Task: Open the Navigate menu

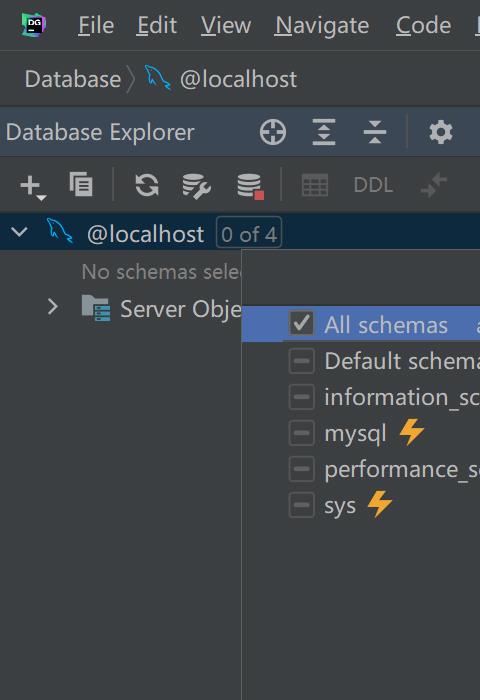Action: click(x=321, y=25)
